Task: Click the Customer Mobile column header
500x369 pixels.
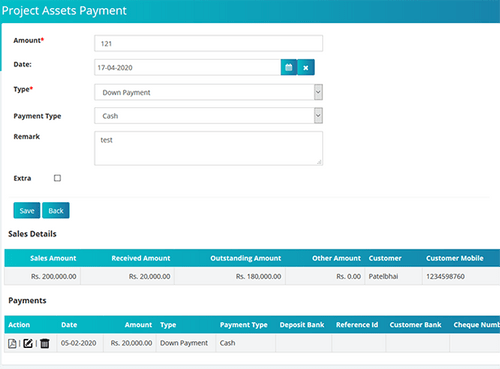Action: 455,258
